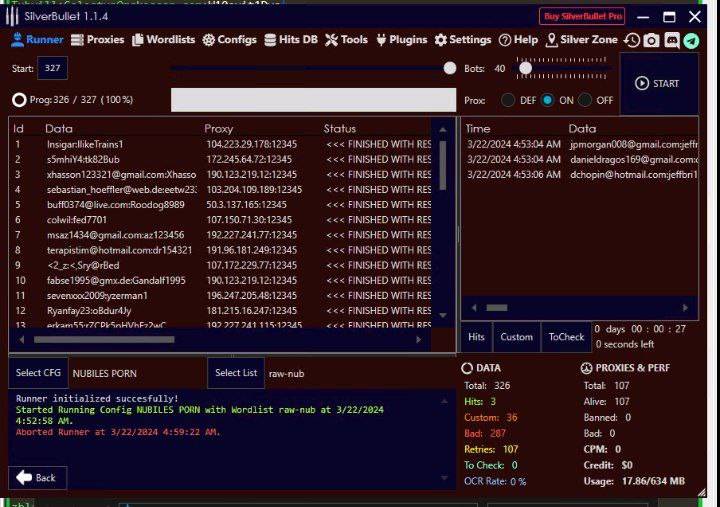This screenshot has height=507, width=720.
Task: Open the Plugins menu item
Action: coord(401,40)
